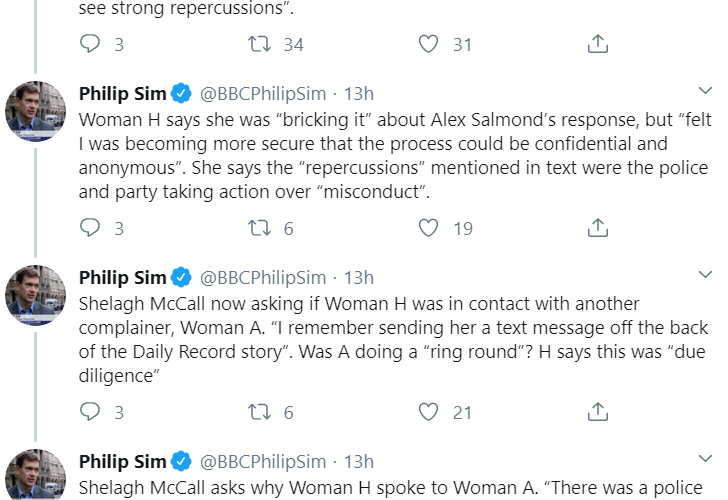Viewport: 728px width, 500px height.
Task: Share the "due diligence" tweet
Action: pos(597,412)
